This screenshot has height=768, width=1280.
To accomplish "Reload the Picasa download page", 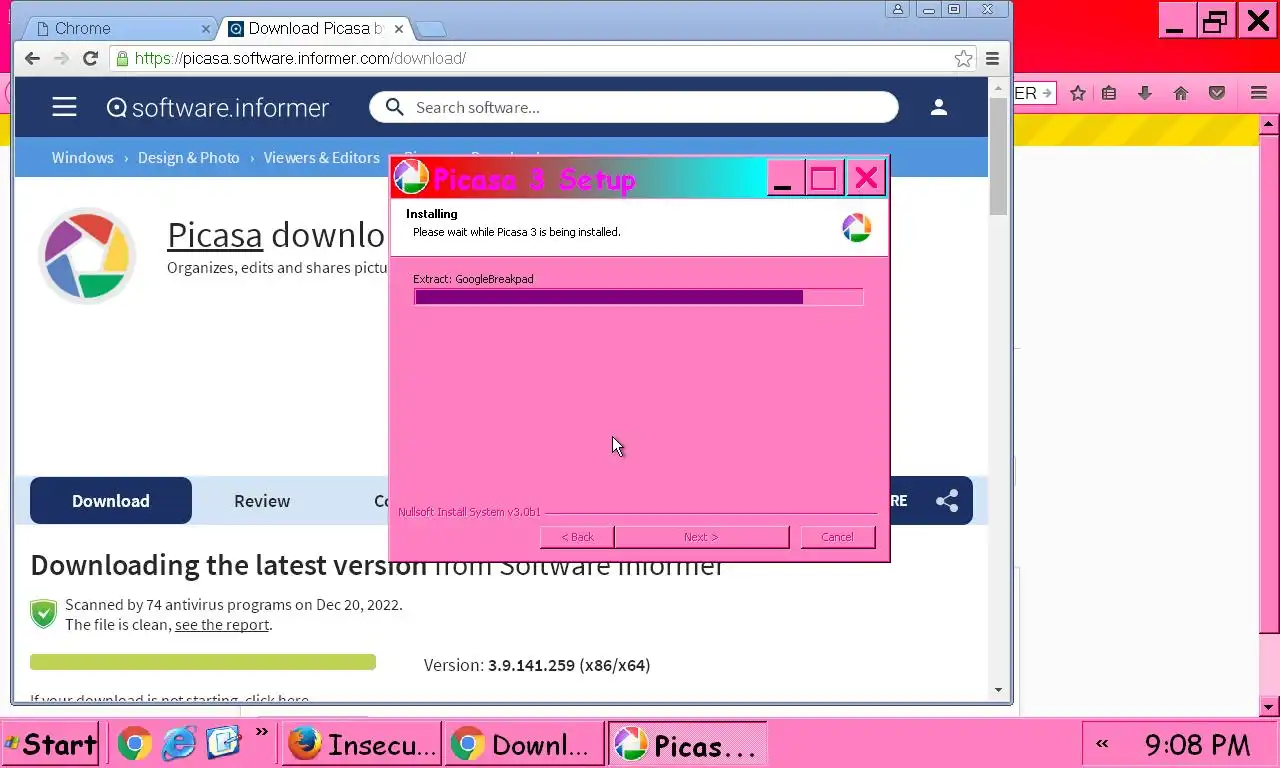I will point(90,58).
